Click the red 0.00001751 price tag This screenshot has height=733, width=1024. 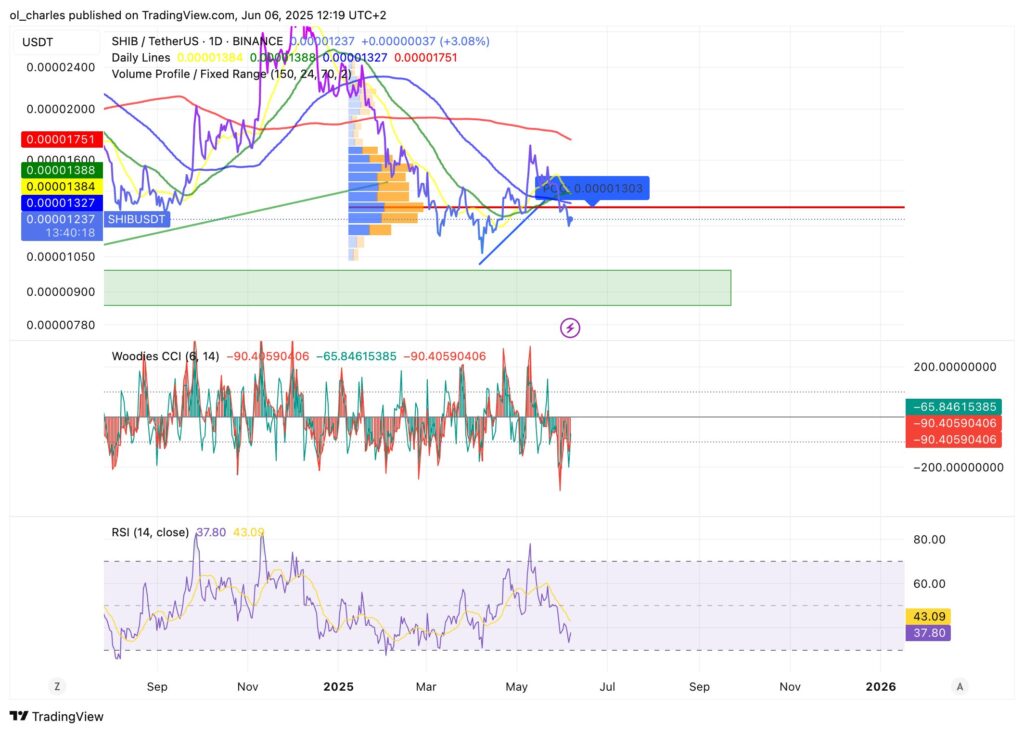(x=62, y=140)
